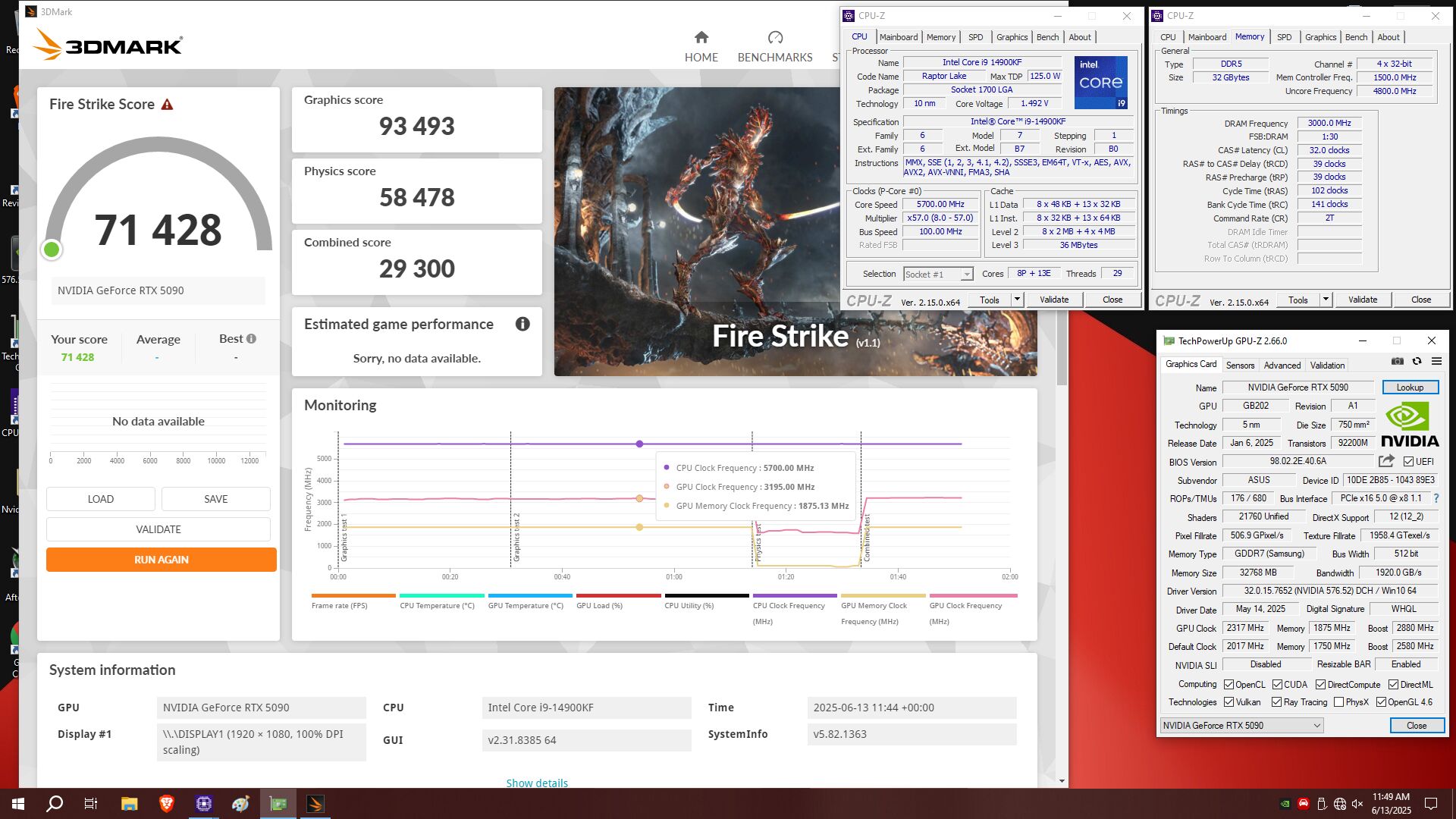Switch to GPU-Z via its taskbar icon
1456x819 pixels.
tap(278, 804)
